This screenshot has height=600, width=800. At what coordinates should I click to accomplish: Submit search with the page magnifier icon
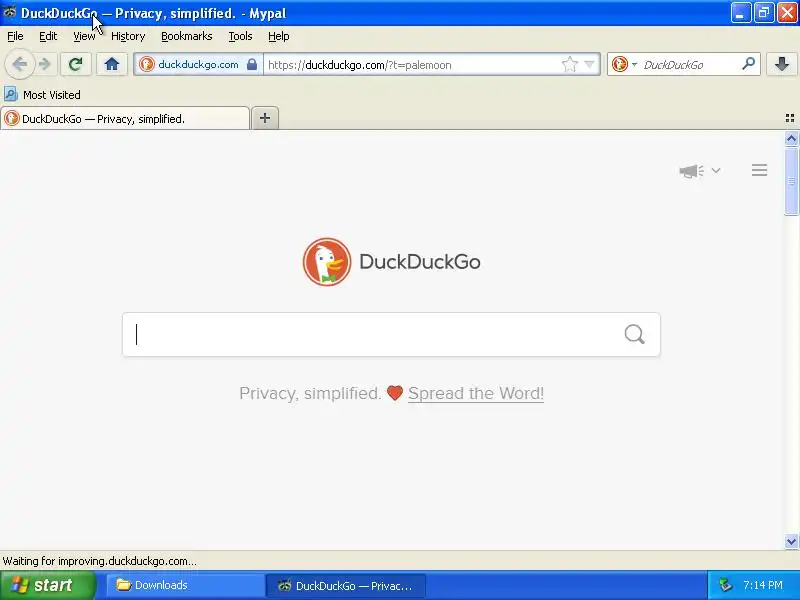click(x=634, y=335)
